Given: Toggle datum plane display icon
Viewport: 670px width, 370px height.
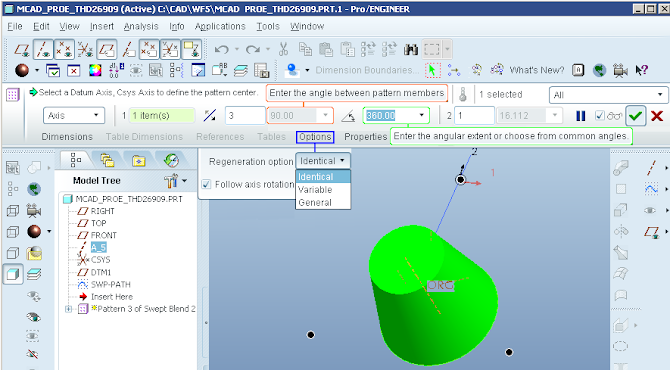Looking at the screenshot, I should click(x=22, y=50).
